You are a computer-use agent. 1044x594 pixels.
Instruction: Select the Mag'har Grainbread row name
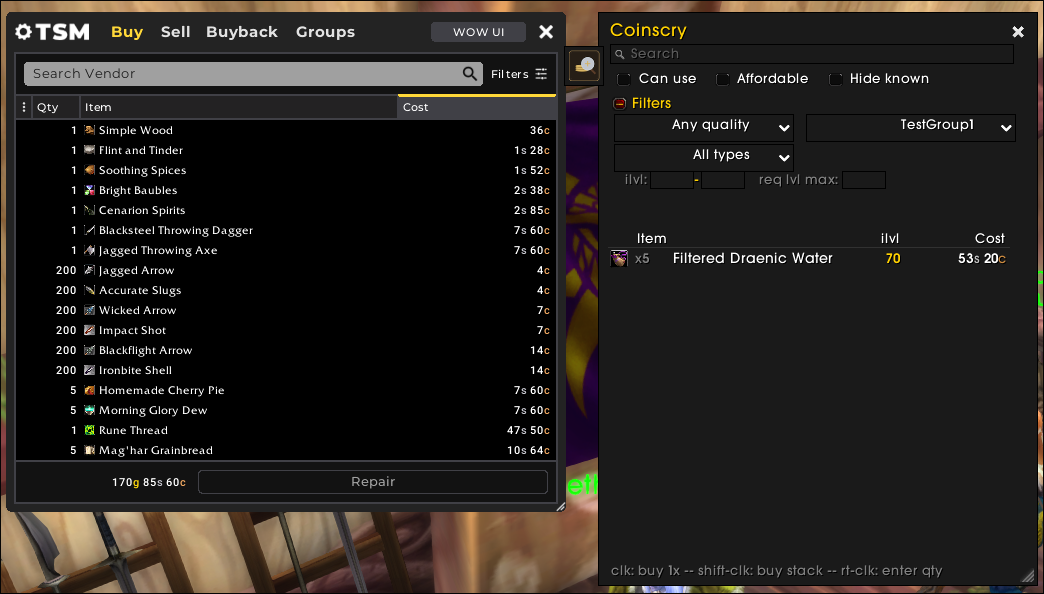[x=156, y=450]
